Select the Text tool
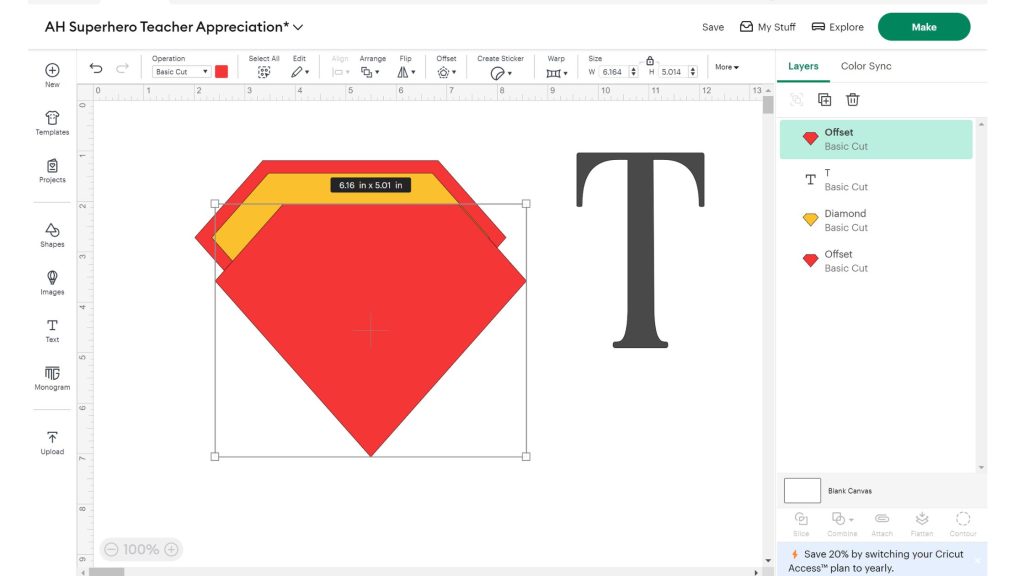The height and width of the screenshot is (576, 1024). pyautogui.click(x=52, y=330)
